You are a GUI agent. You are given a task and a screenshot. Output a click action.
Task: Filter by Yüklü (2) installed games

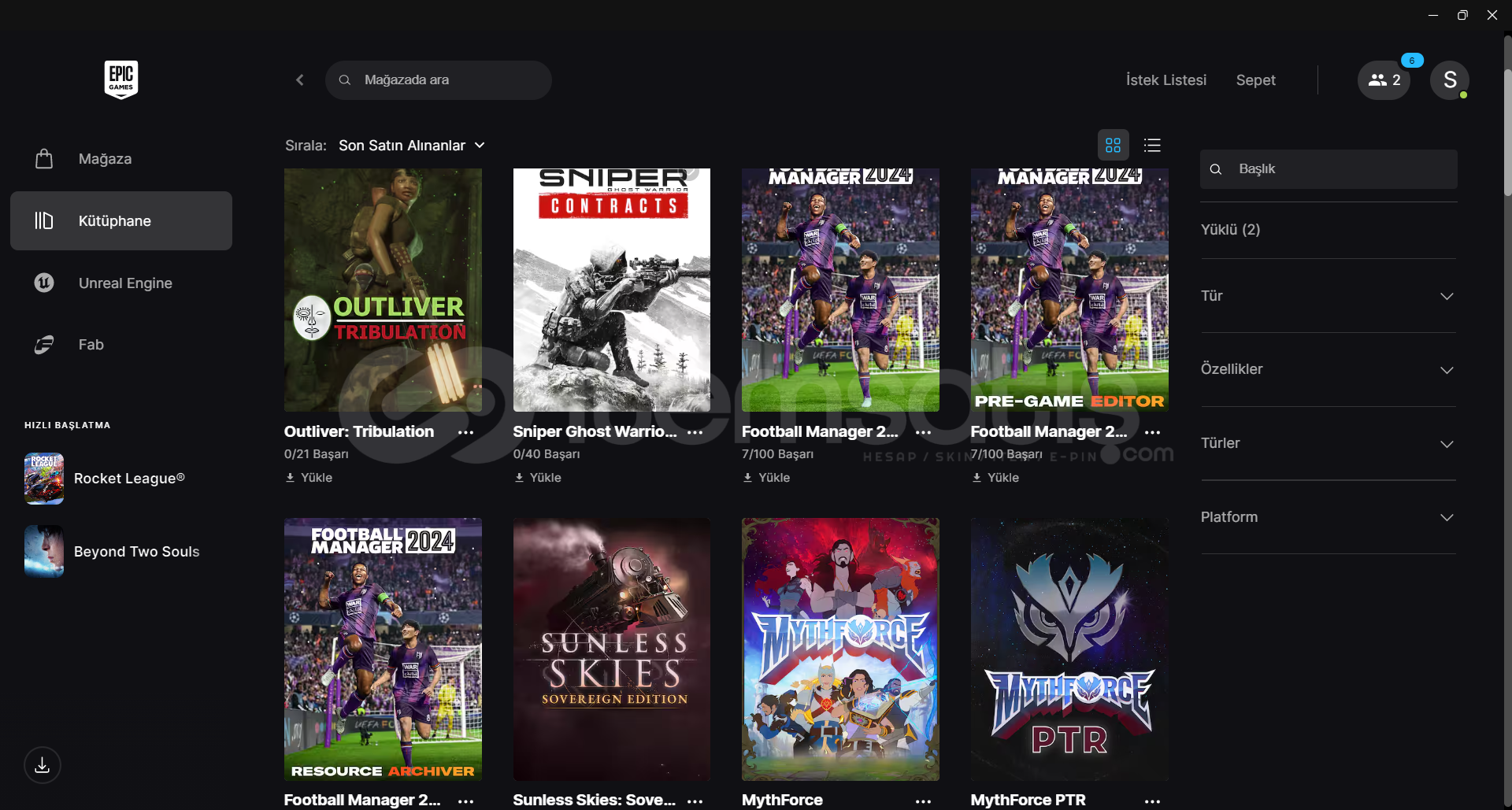(x=1230, y=230)
